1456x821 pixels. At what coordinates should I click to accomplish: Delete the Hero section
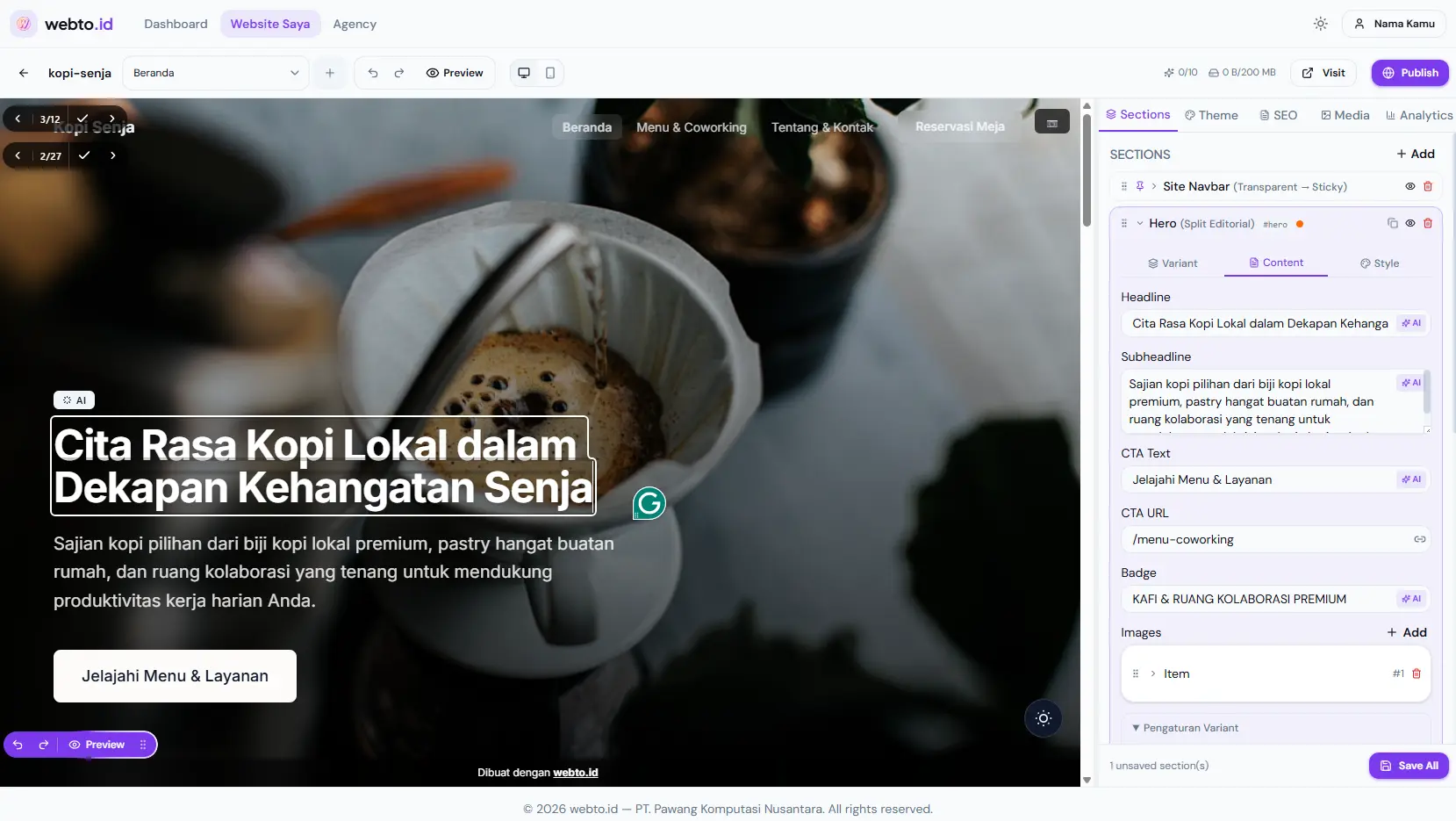(1428, 223)
